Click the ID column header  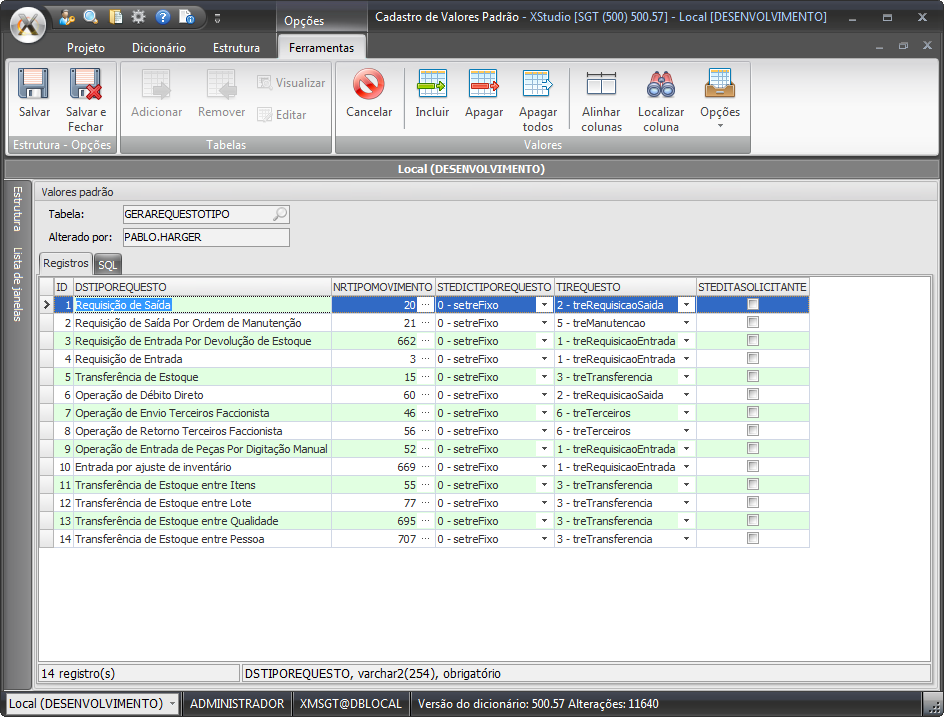[x=63, y=287]
